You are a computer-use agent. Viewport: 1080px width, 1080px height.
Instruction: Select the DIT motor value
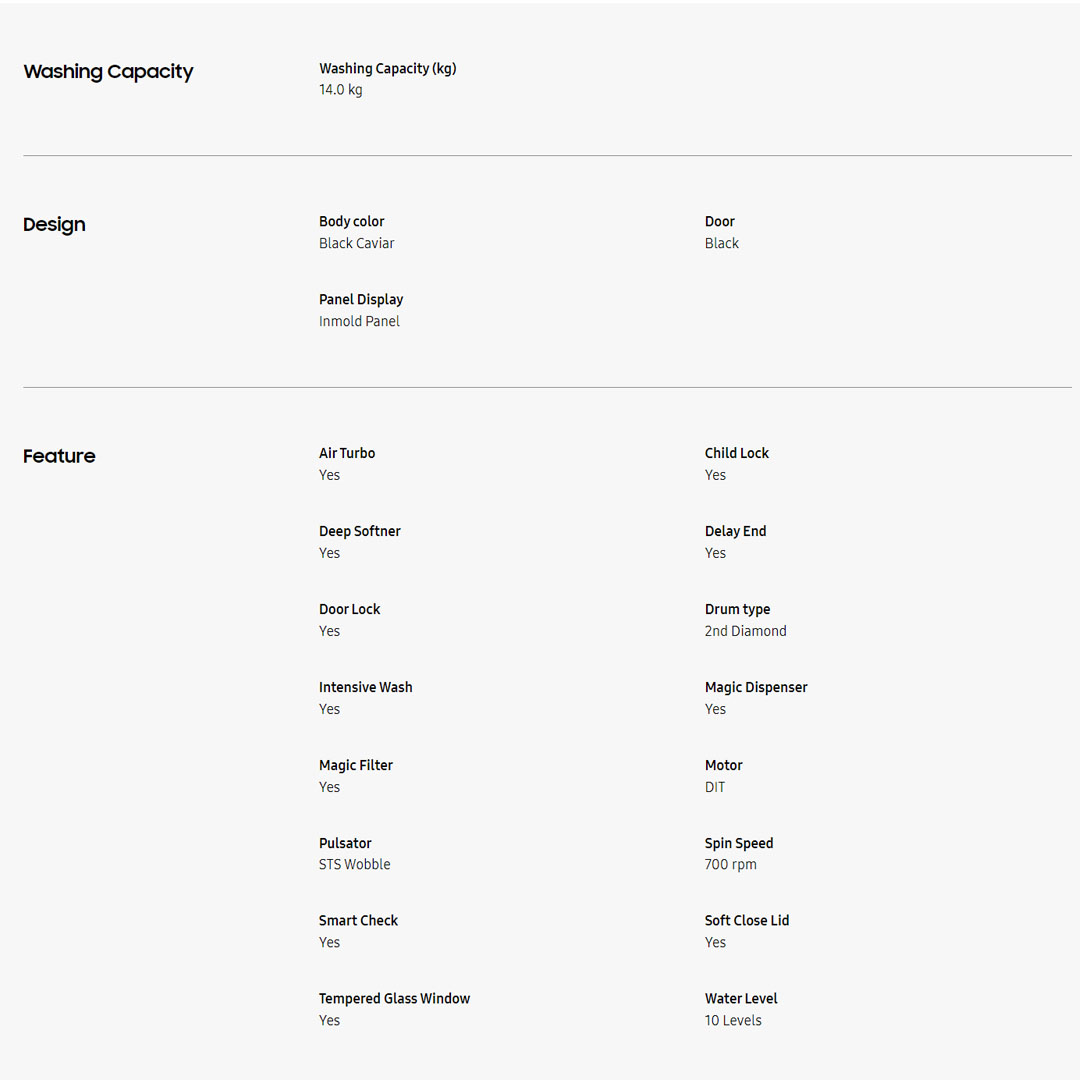(x=715, y=788)
